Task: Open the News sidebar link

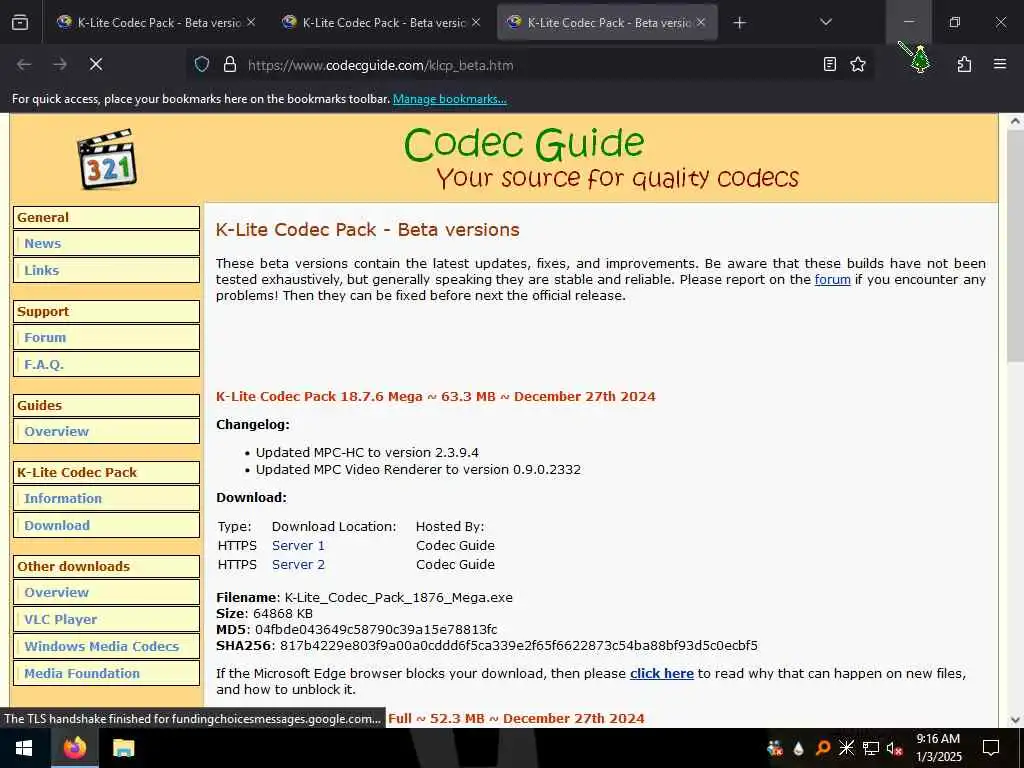Action: (x=42, y=244)
